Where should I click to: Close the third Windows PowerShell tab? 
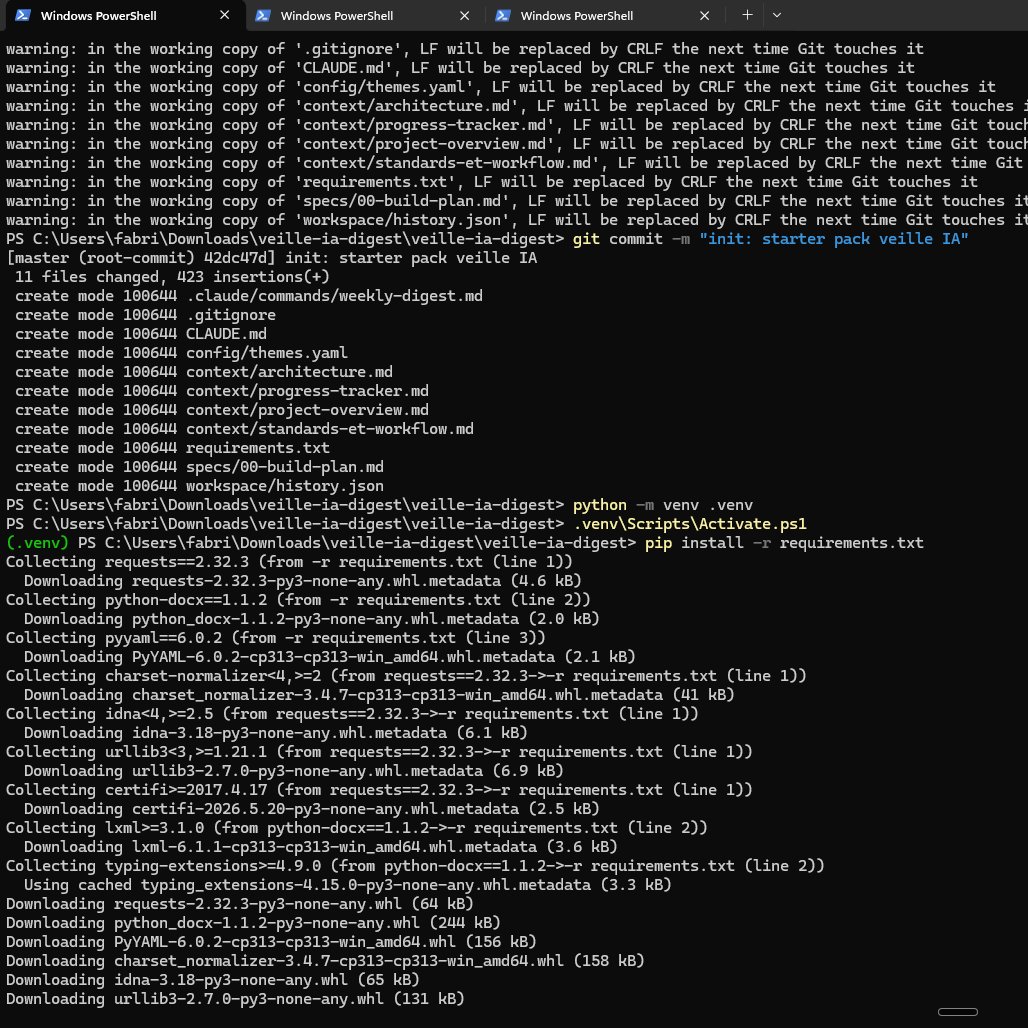(705, 15)
